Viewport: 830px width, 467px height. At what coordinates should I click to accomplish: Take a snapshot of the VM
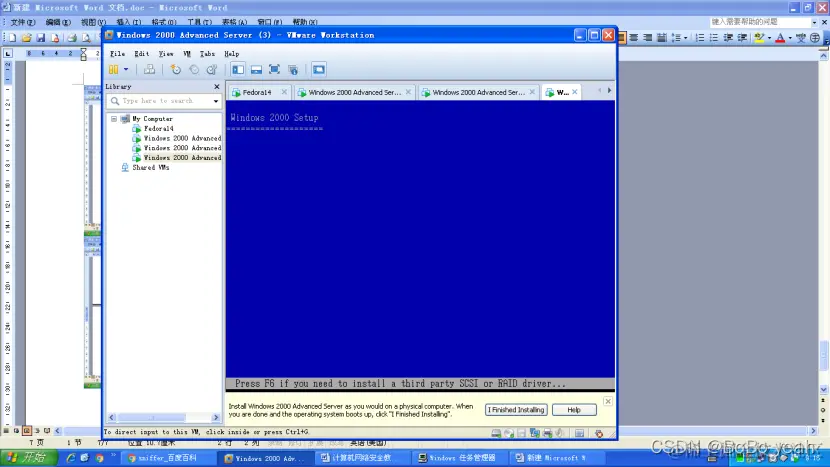coord(175,69)
